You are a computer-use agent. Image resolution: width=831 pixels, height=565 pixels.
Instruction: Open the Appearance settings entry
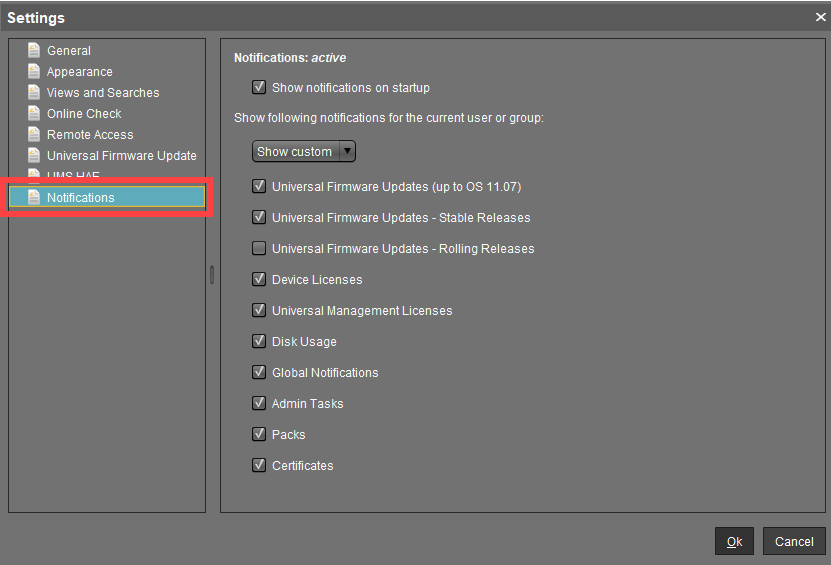[x=79, y=71]
